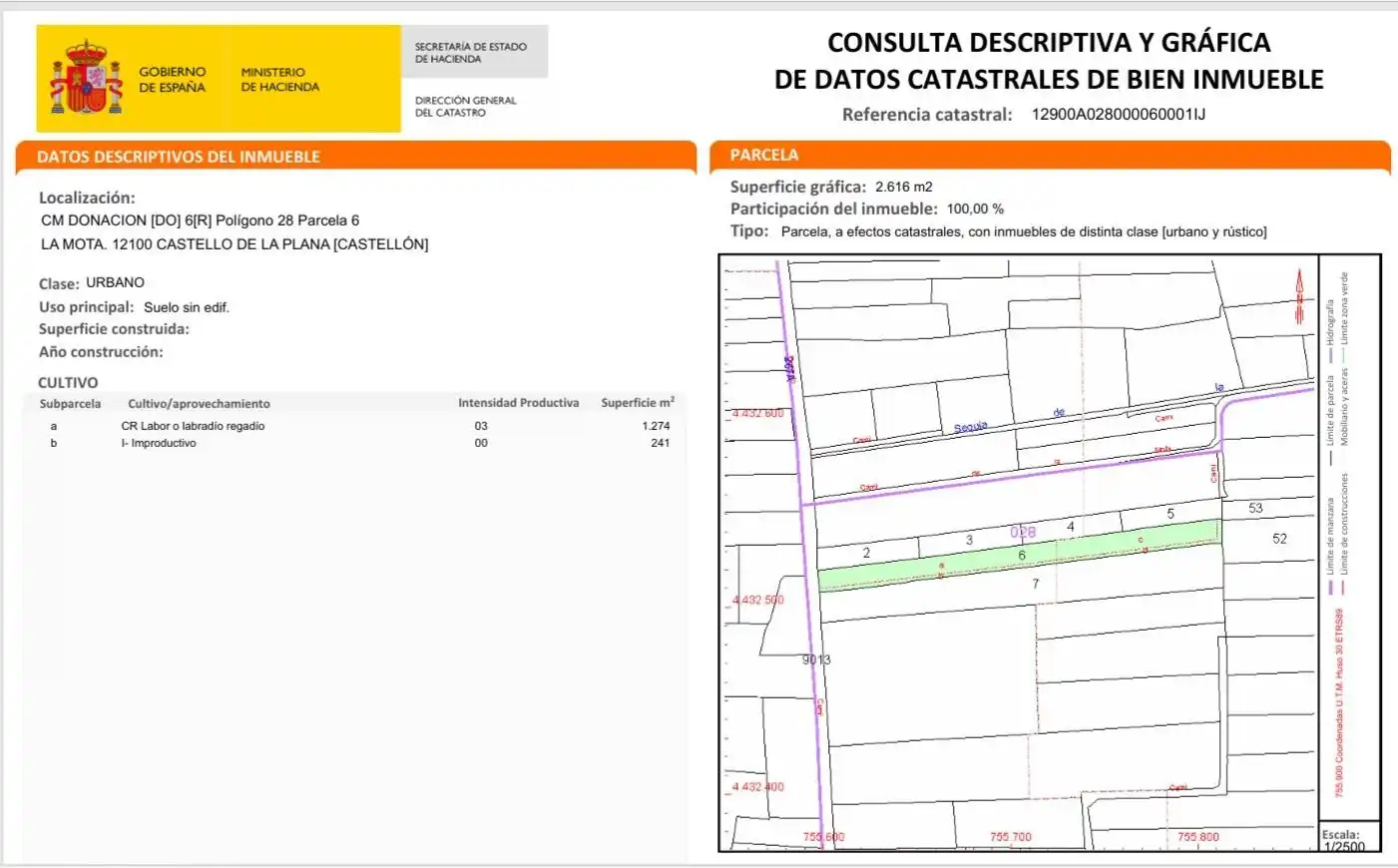The width and height of the screenshot is (1398, 868).
Task: Click intensity value '00' in row b
Action: tap(481, 443)
